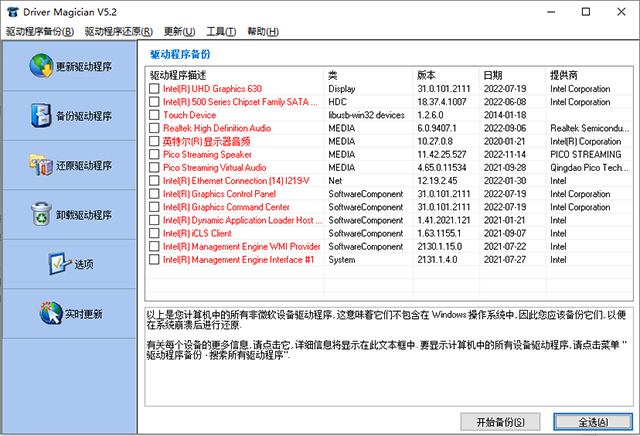Check the Intel(R) Ethernet Connection I219-V checkbox
Screen dimensions: 640x436
click(154, 180)
